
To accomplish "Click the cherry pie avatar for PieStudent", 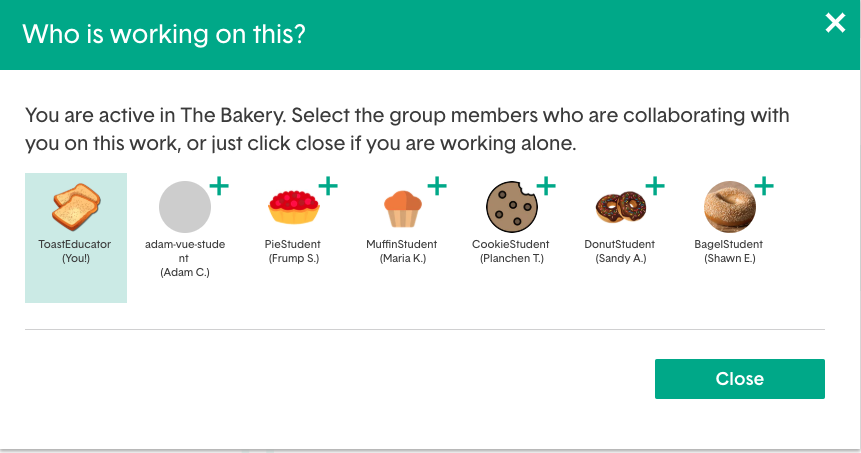I will (294, 207).
